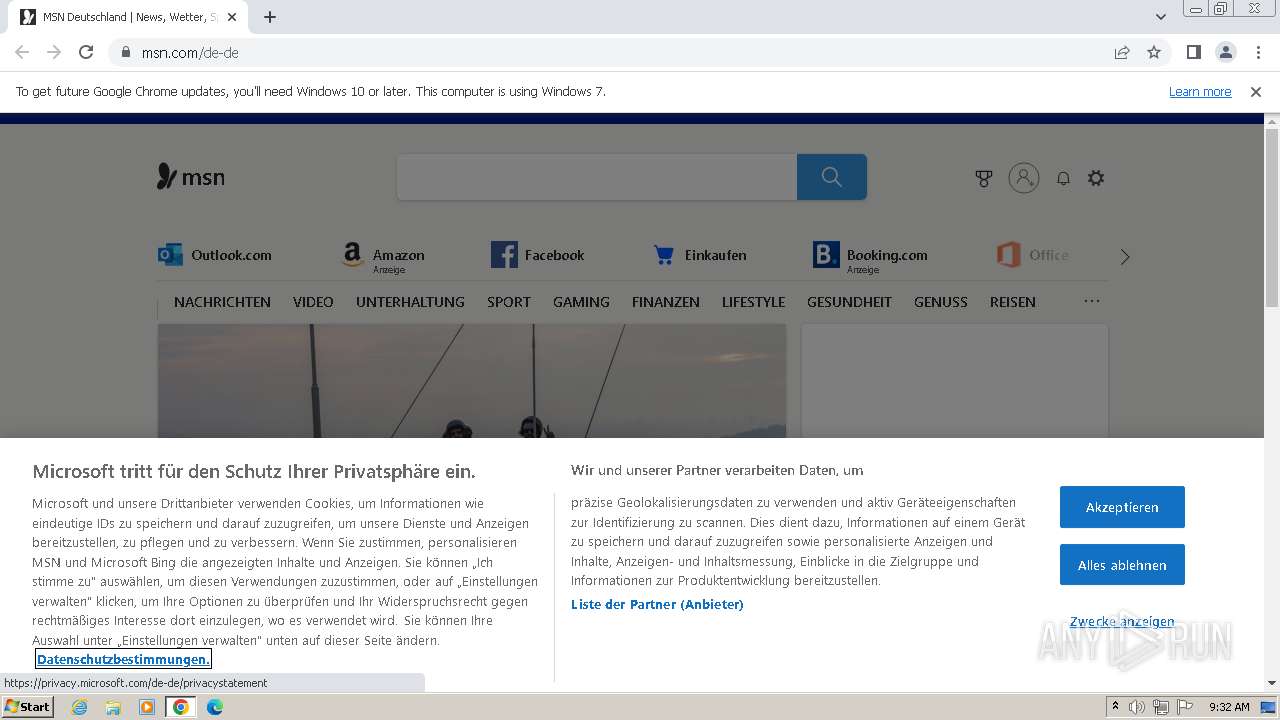1280x720 pixels.
Task: Show more shortcuts with right chevron
Action: [1125, 257]
